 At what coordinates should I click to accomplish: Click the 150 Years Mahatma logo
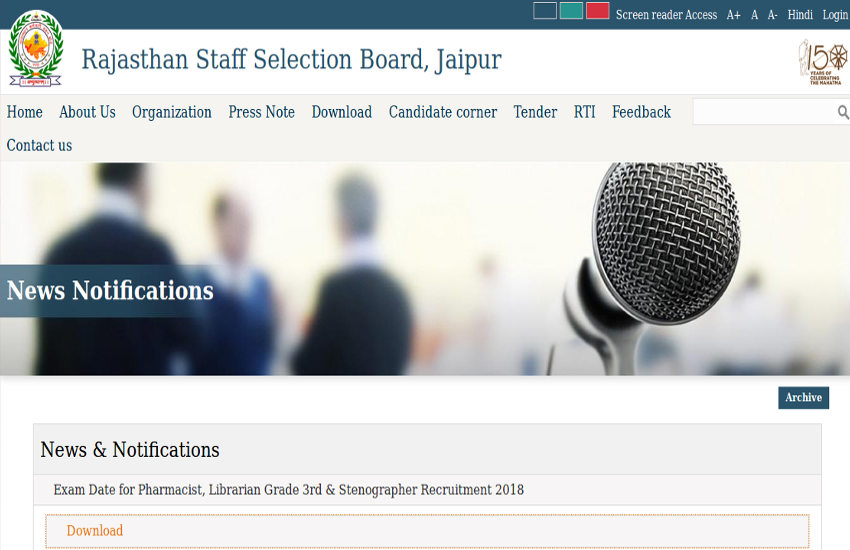pyautogui.click(x=822, y=62)
